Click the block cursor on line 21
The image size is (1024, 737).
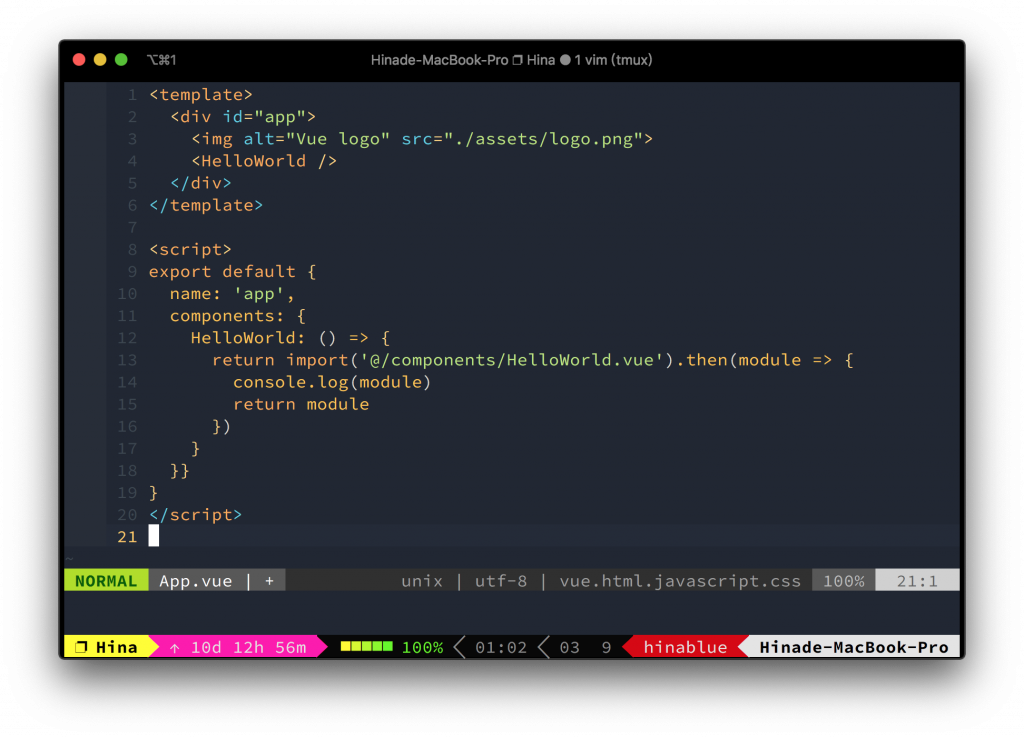(153, 536)
